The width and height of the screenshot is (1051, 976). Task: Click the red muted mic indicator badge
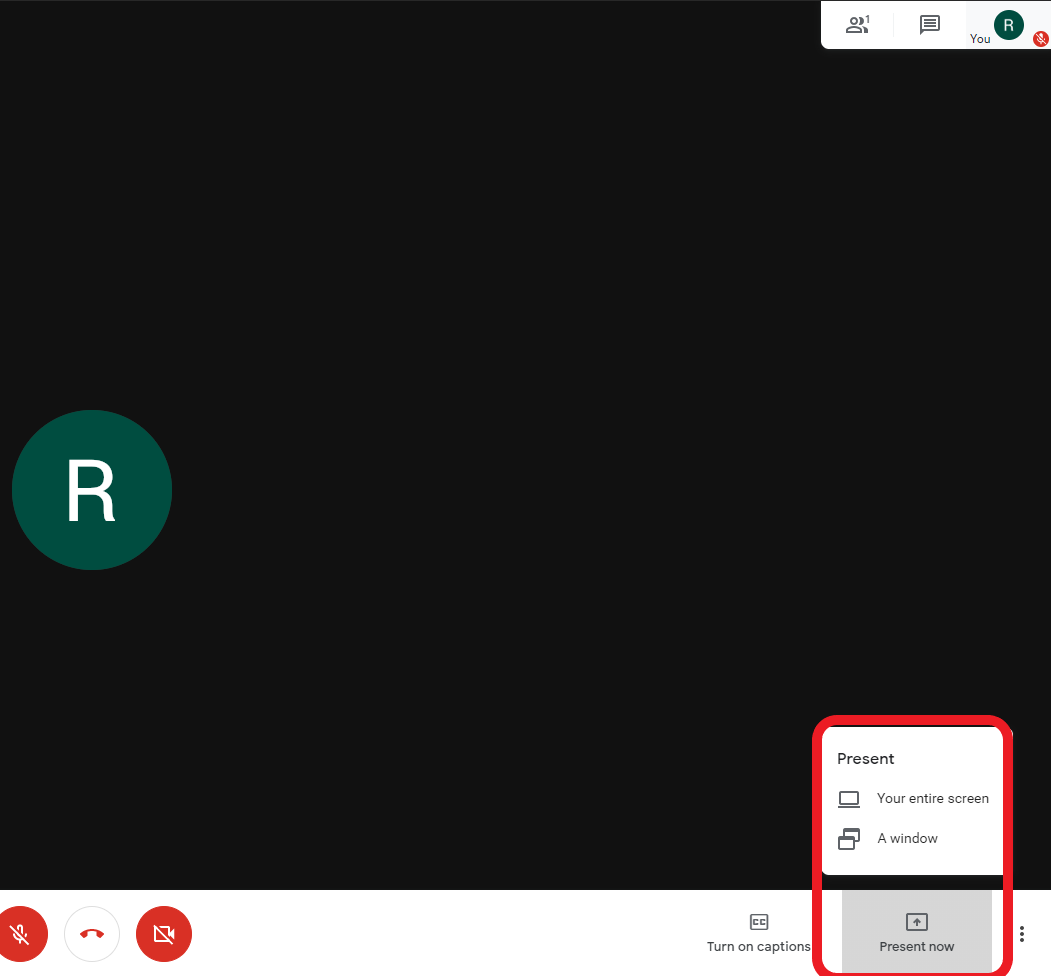click(1040, 39)
